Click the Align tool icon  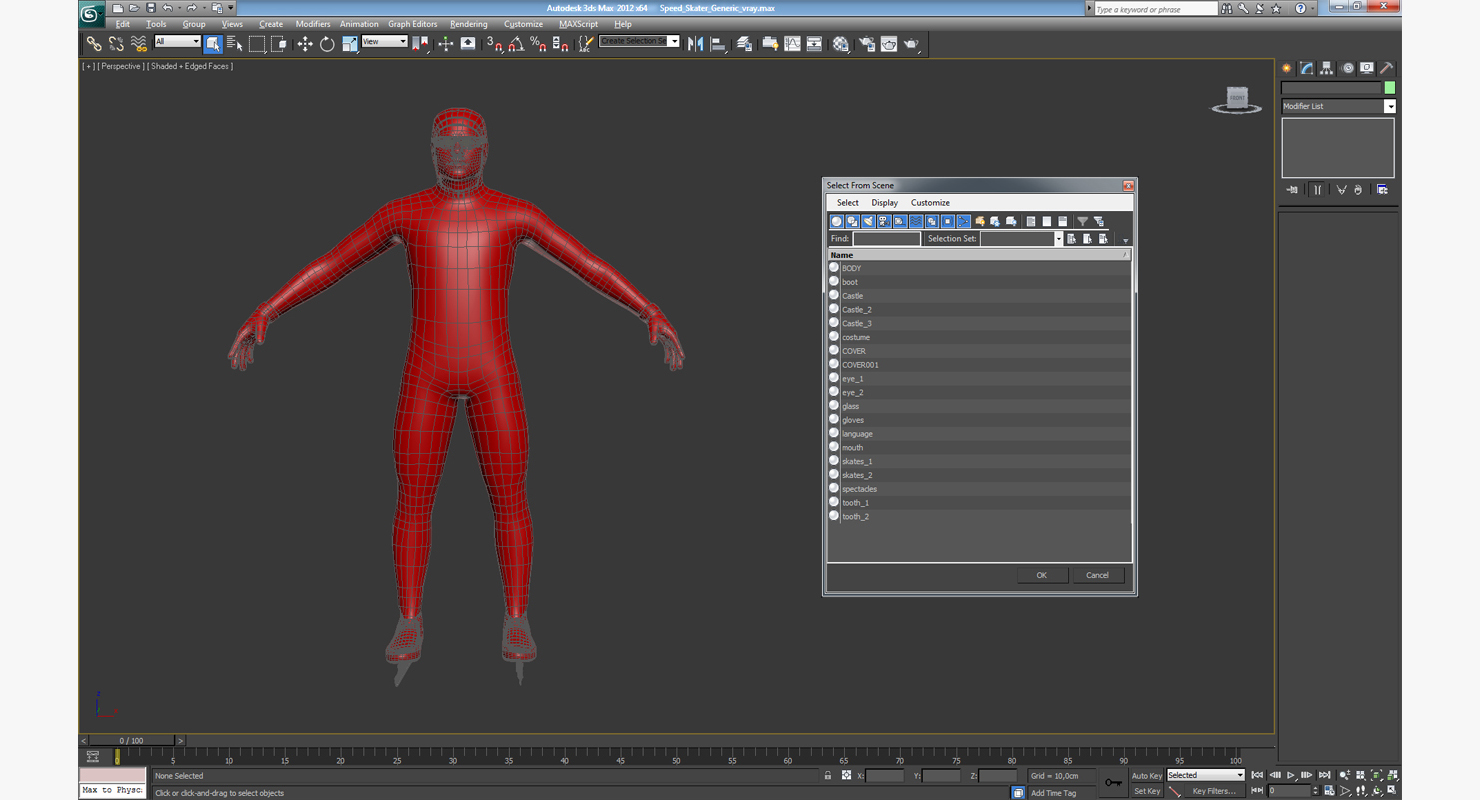click(718, 43)
